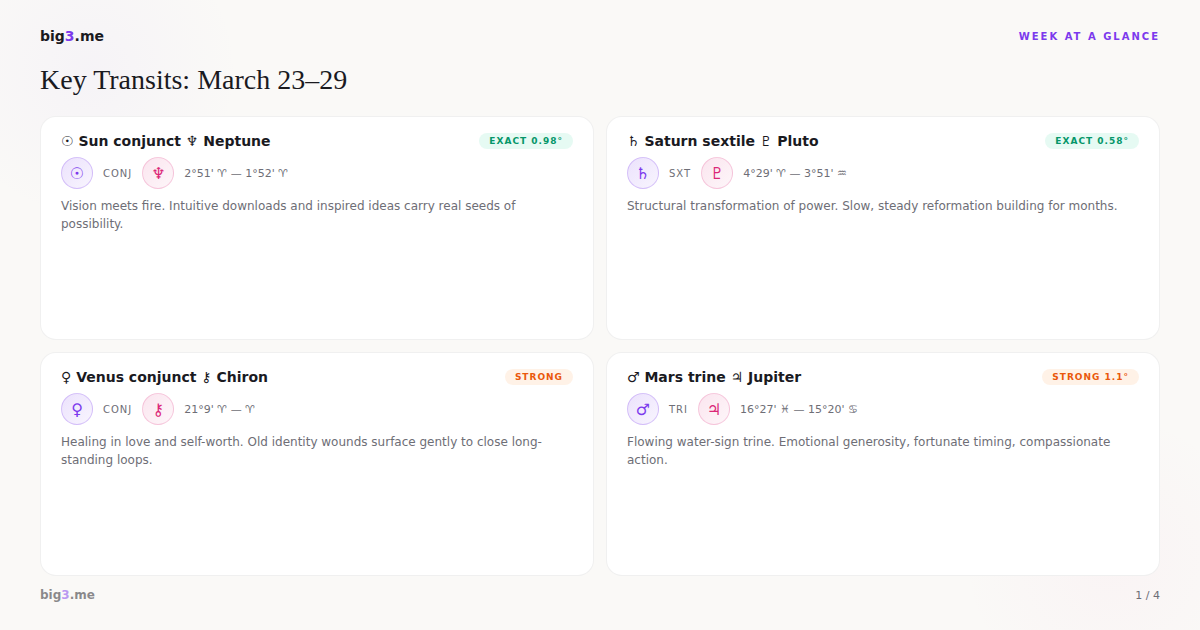Image resolution: width=1200 pixels, height=630 pixels.
Task: Select the Jupiter glyph circle icon
Action: (x=714, y=409)
